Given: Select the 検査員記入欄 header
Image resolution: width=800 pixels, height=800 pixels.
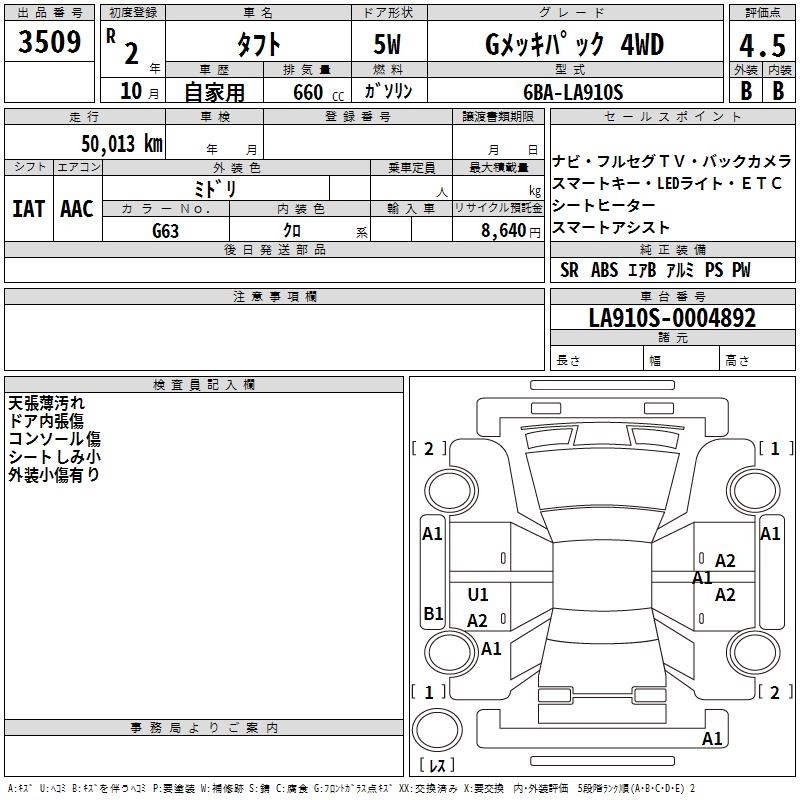Looking at the screenshot, I should click(204, 385).
